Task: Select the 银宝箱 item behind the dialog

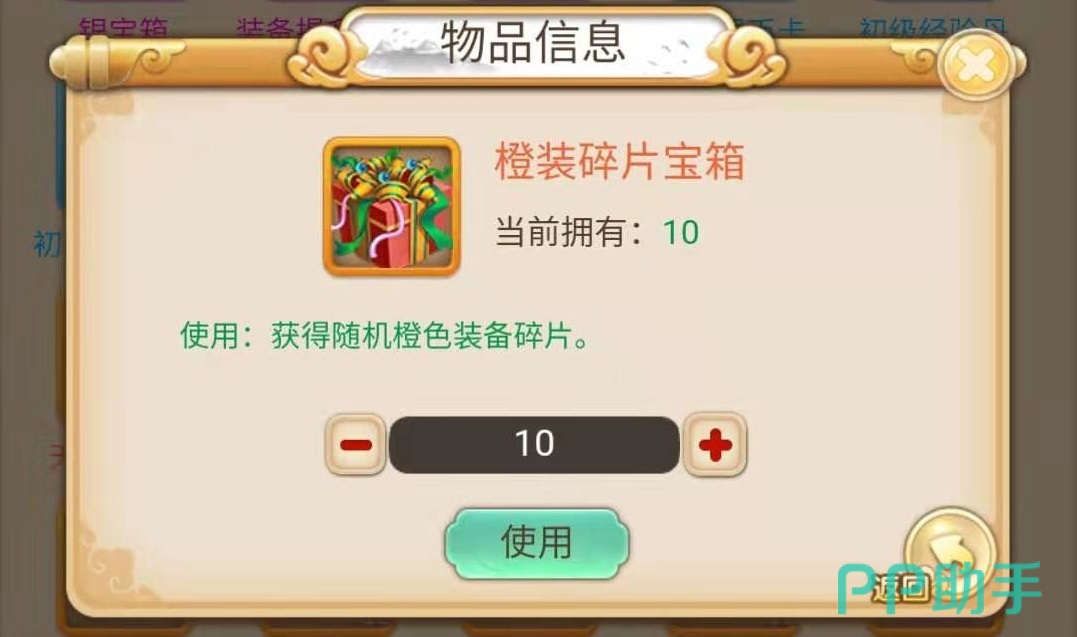Action: tap(124, 27)
